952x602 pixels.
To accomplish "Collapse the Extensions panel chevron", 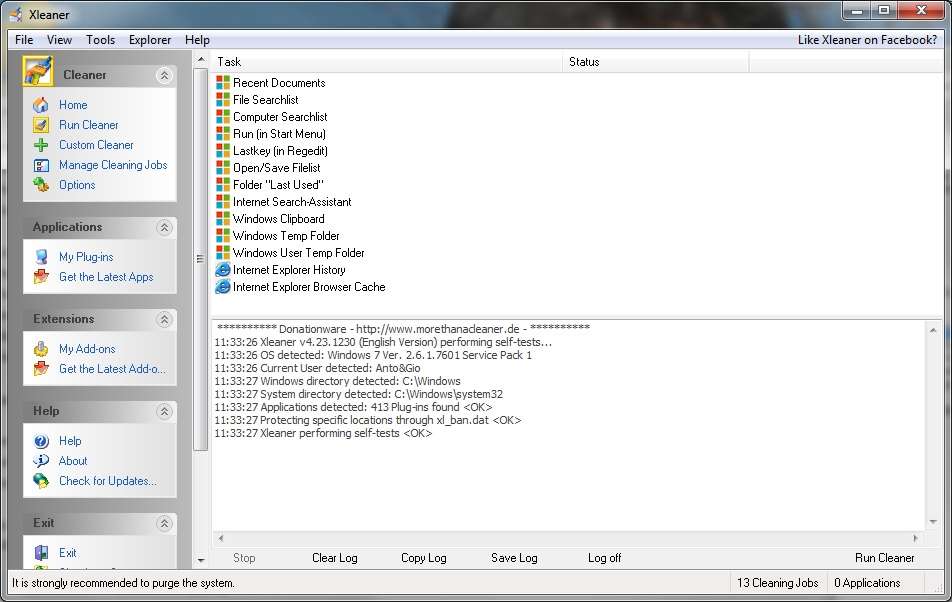I will [164, 319].
